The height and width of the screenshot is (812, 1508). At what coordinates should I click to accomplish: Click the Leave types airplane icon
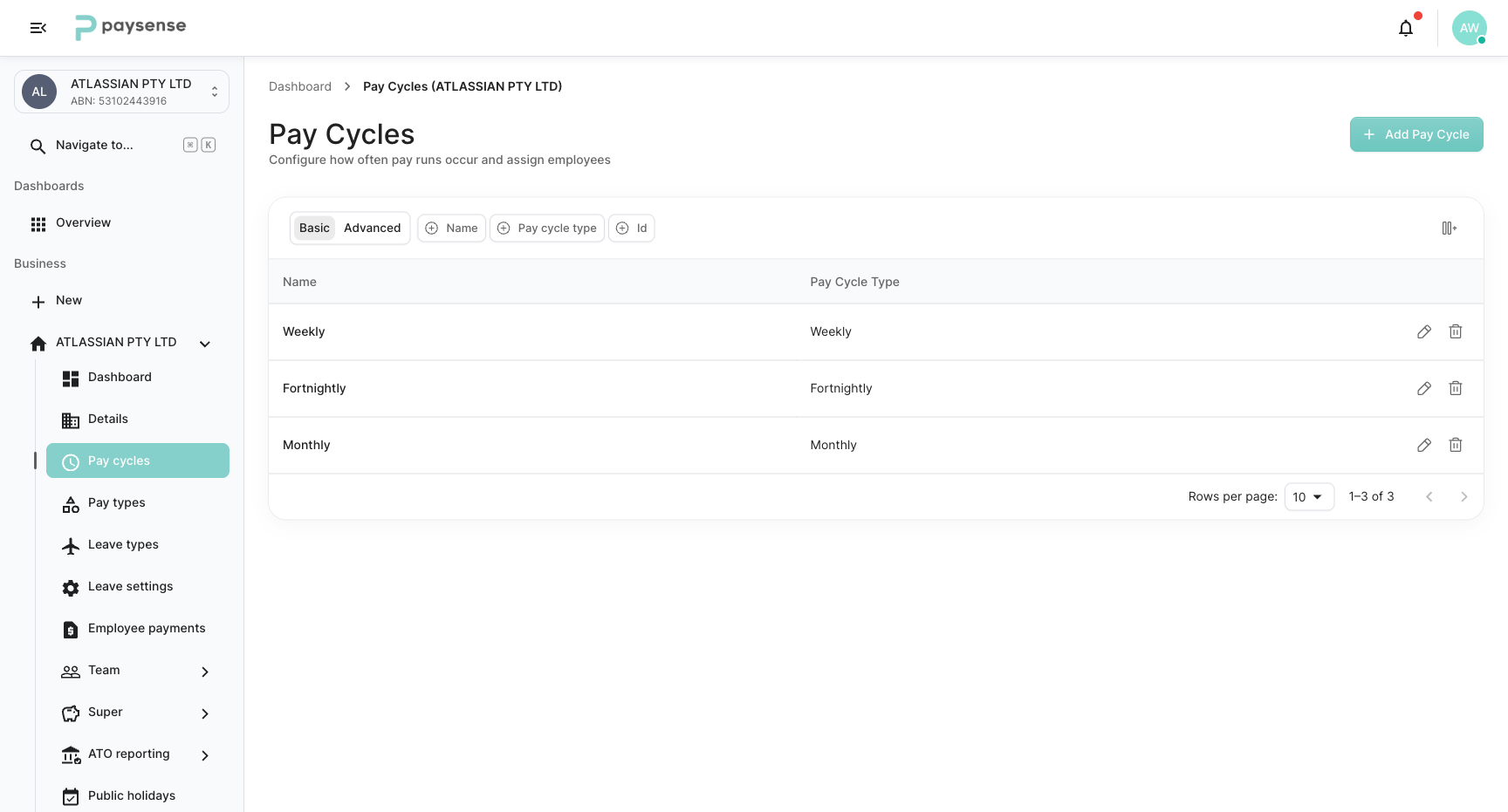pyautogui.click(x=71, y=546)
